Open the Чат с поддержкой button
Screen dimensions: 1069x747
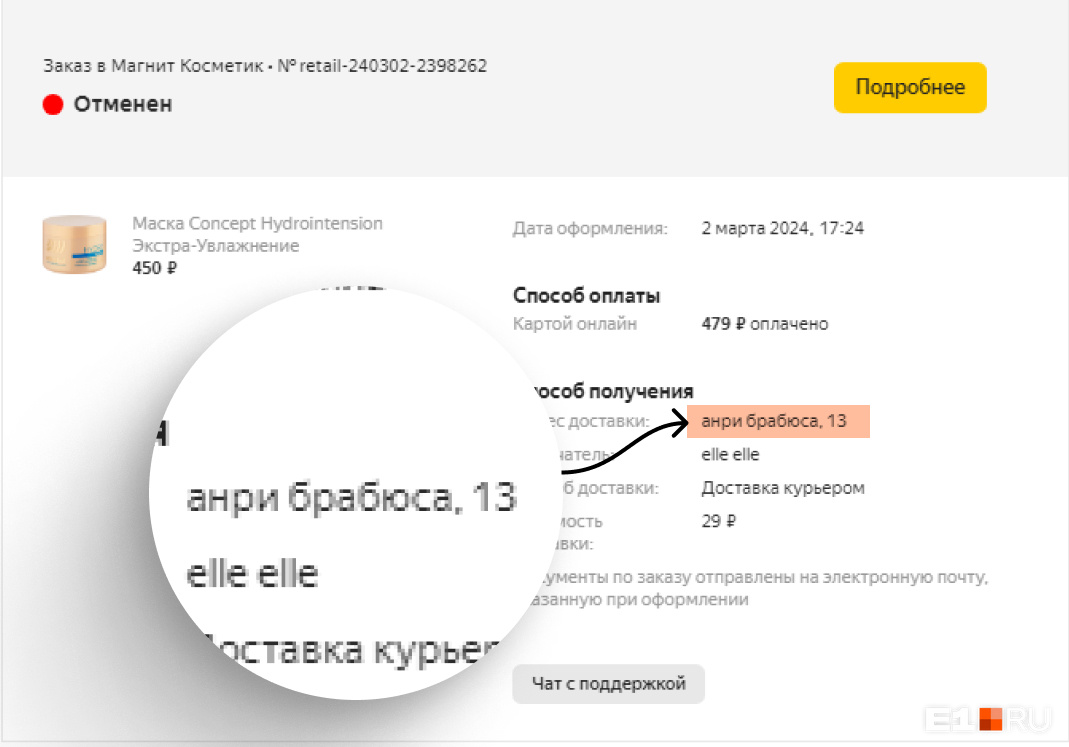[608, 684]
